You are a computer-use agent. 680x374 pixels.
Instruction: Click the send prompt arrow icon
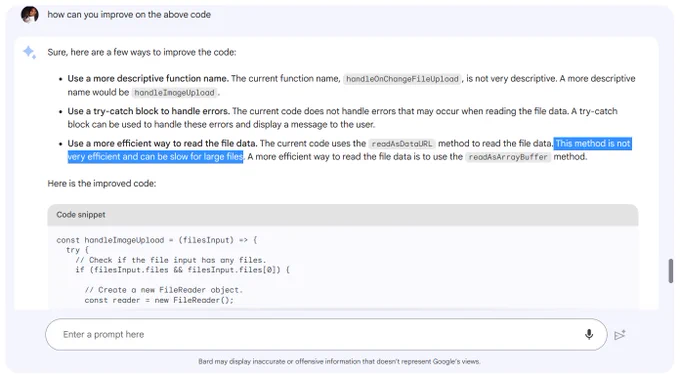[620, 335]
